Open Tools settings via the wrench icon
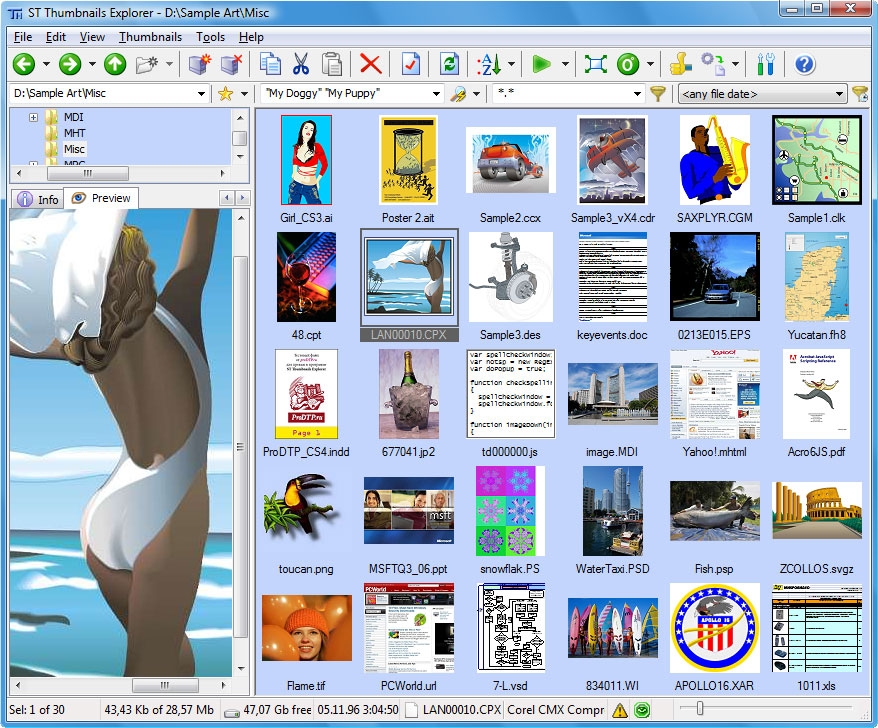878x728 pixels. [x=767, y=64]
